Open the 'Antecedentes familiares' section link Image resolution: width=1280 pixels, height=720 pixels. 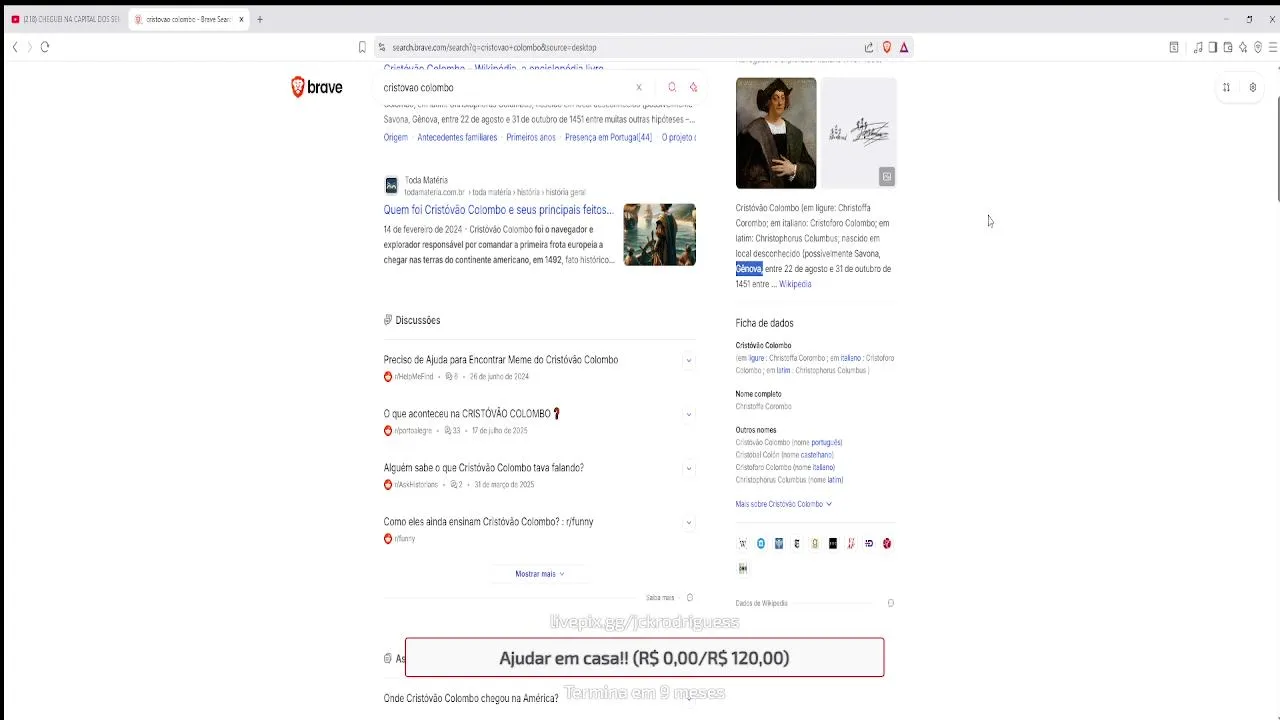click(457, 137)
